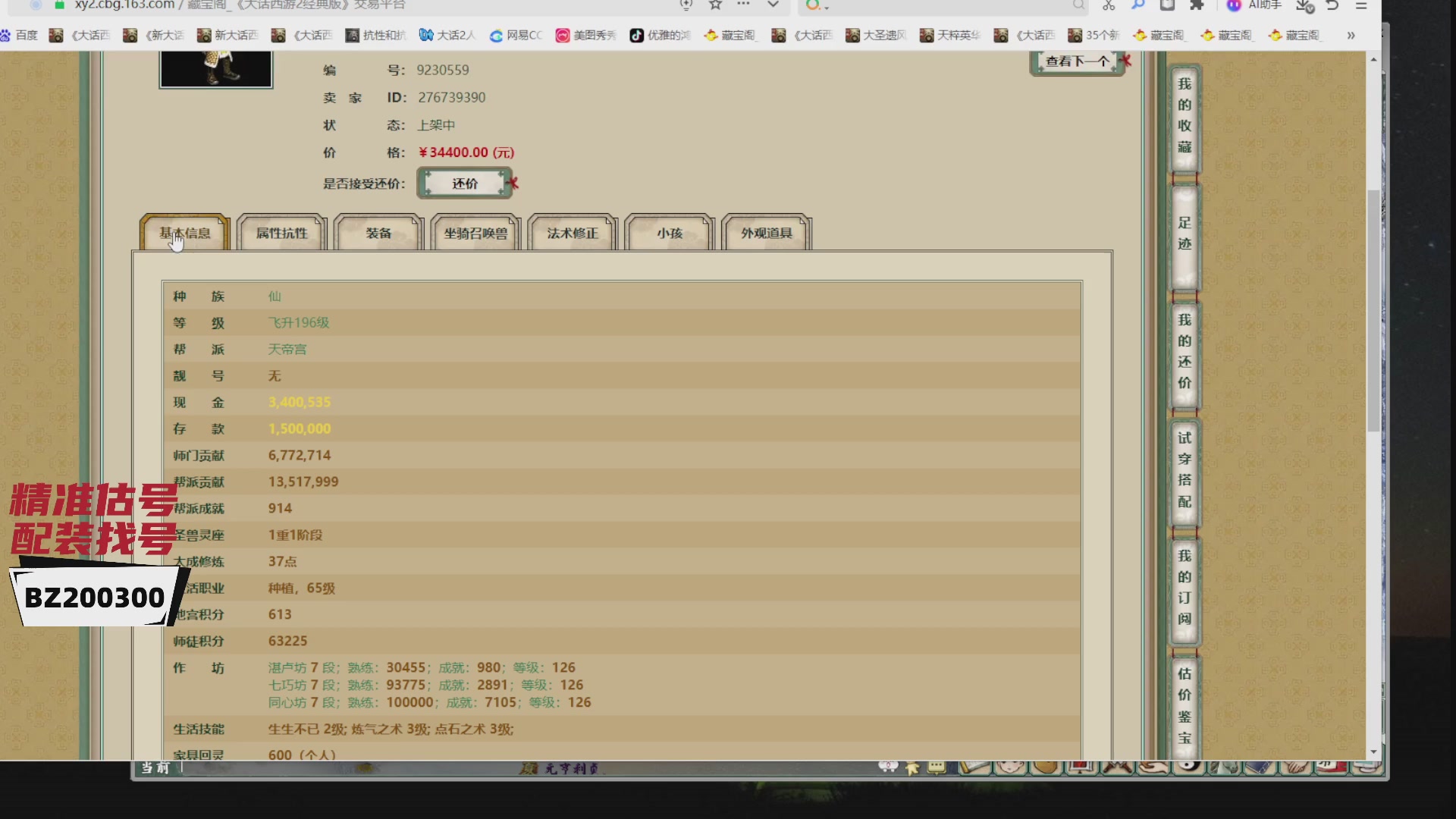Click the 还价 bargain button
1456x819 pixels.
coord(465,184)
